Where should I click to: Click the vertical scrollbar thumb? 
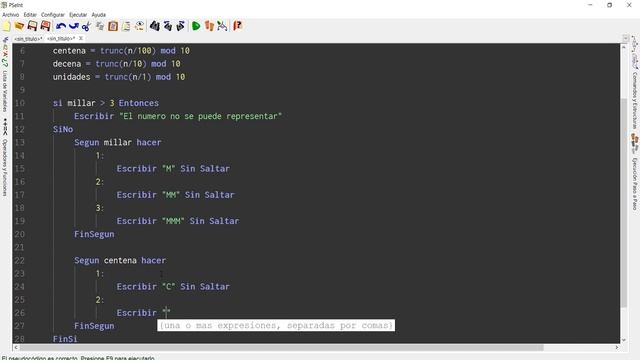click(x=624, y=203)
